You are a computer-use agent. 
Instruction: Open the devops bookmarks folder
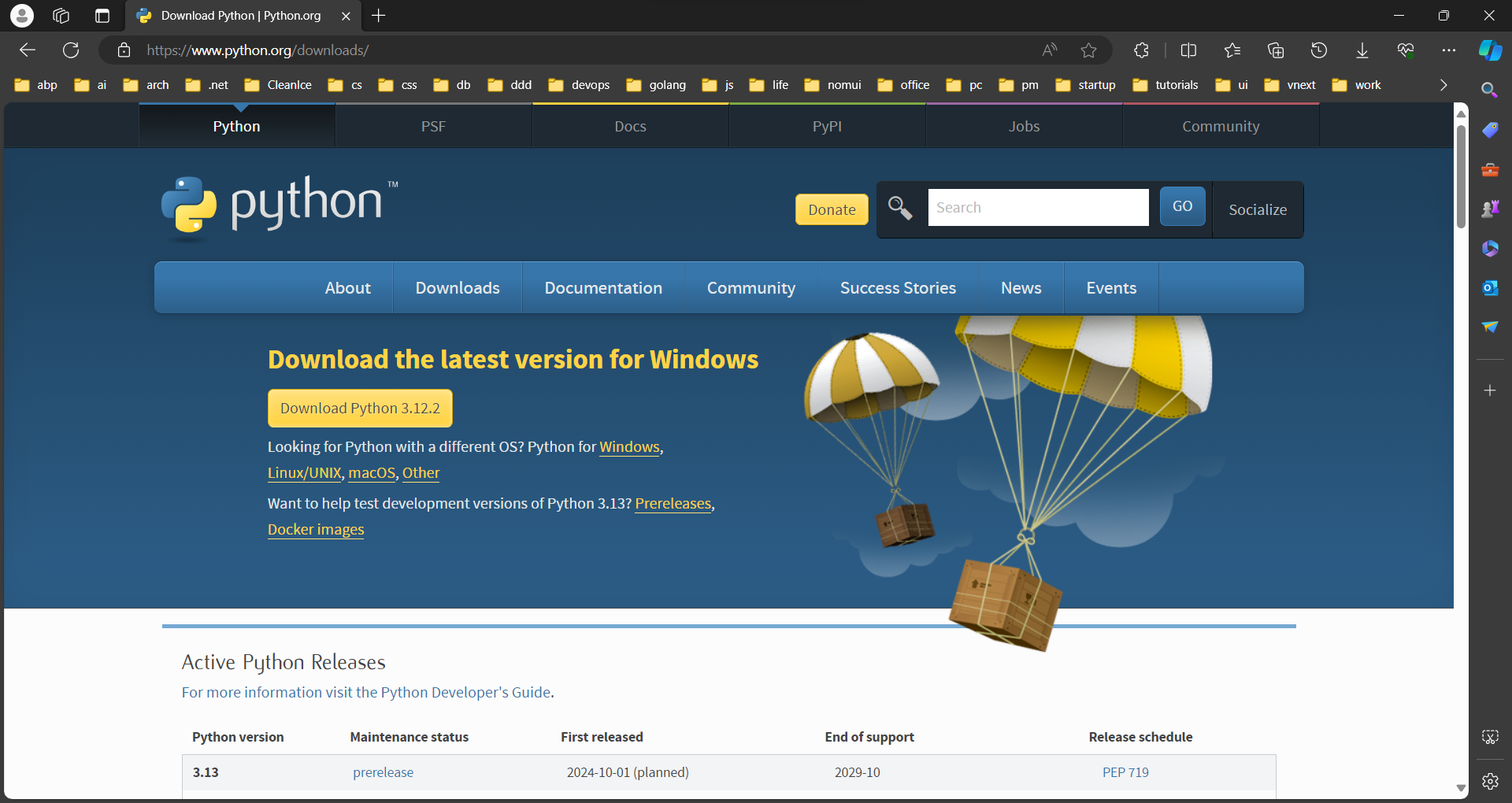coord(579,85)
